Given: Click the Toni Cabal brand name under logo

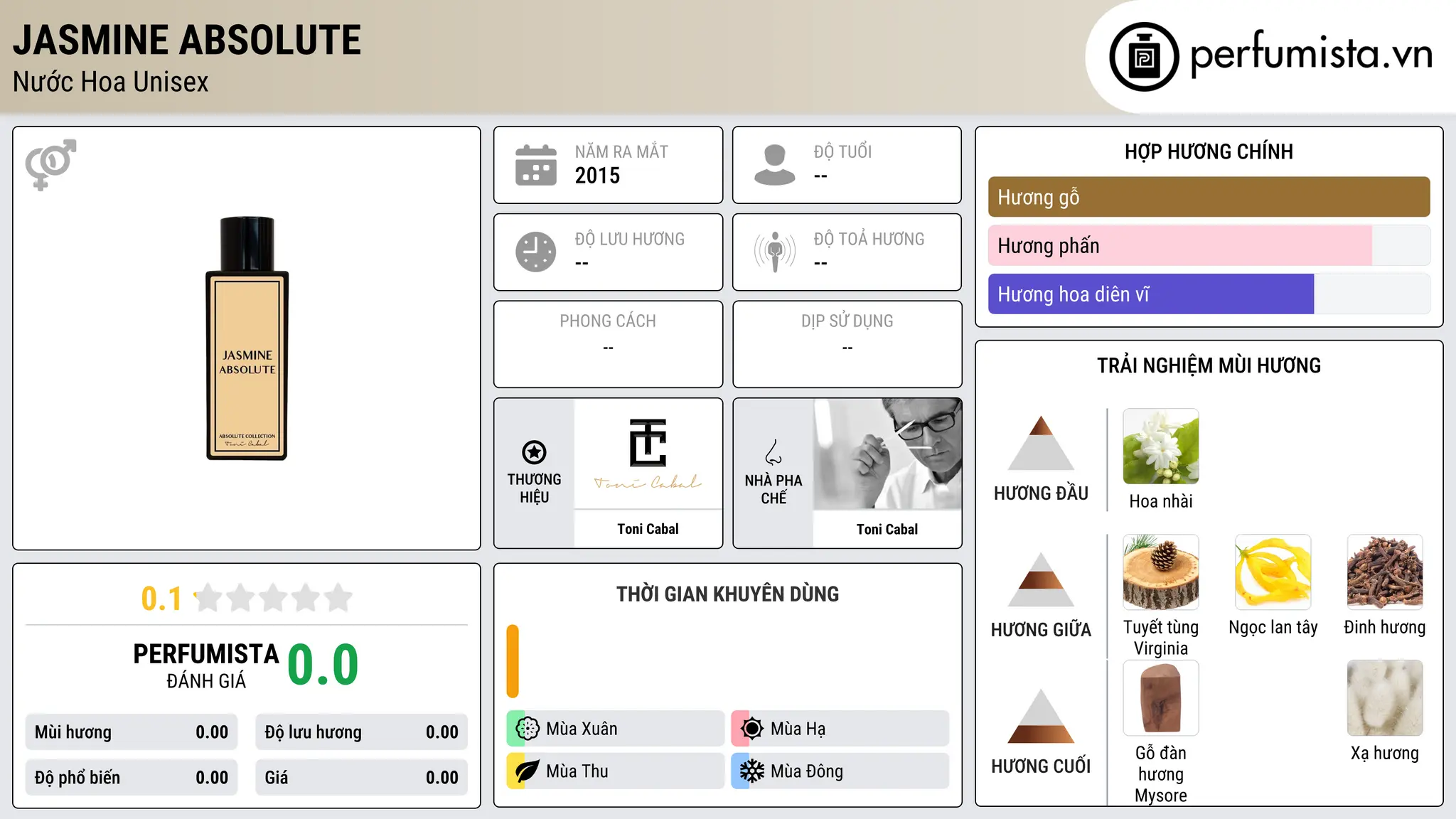Looking at the screenshot, I should point(648,529).
